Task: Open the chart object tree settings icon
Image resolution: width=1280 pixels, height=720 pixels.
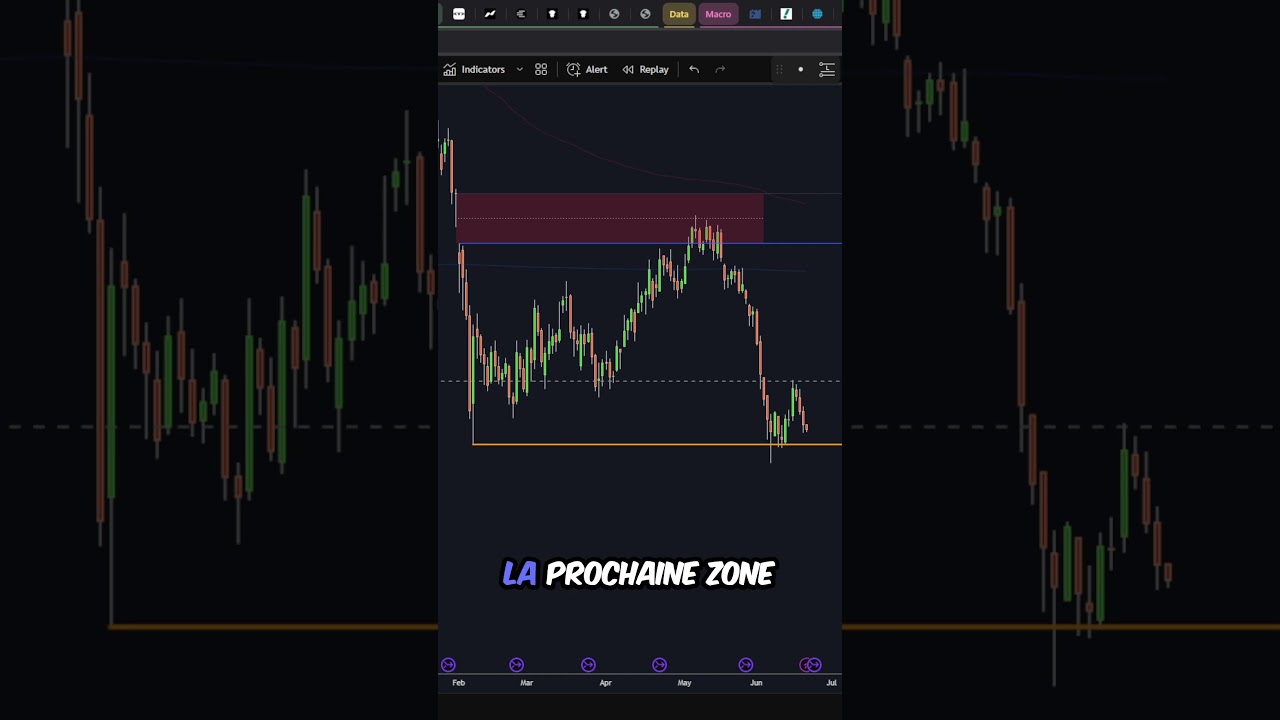Action: (827, 69)
